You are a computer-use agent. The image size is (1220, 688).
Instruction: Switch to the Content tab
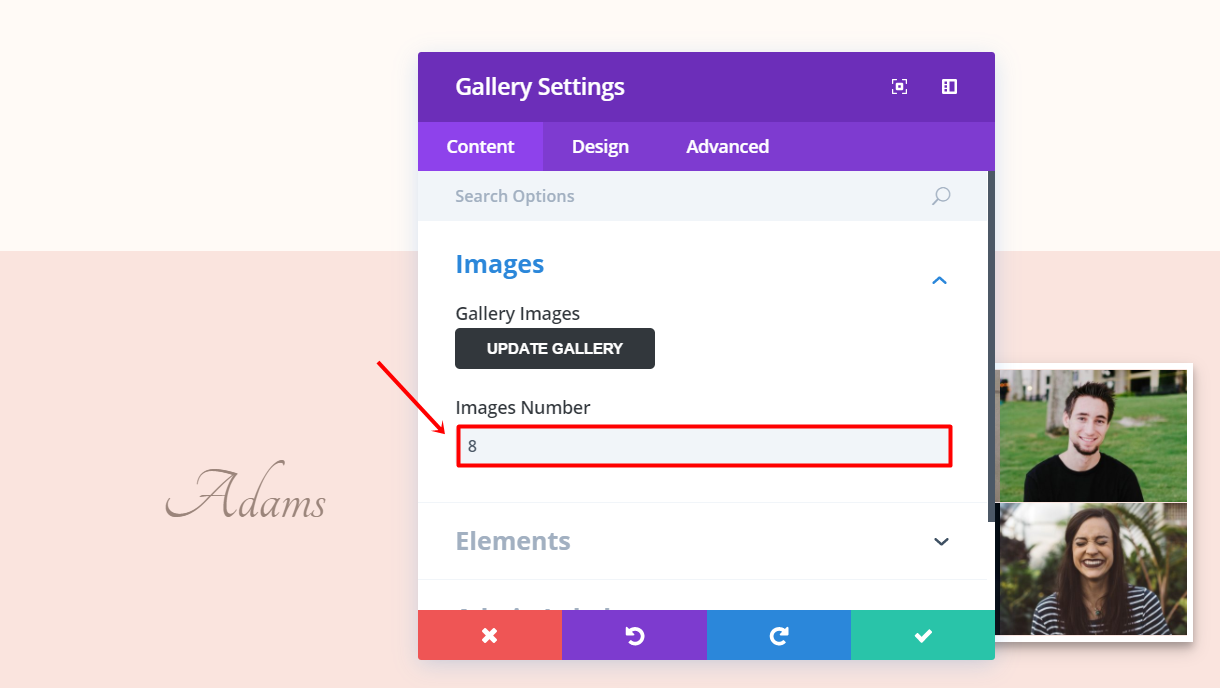coord(480,147)
